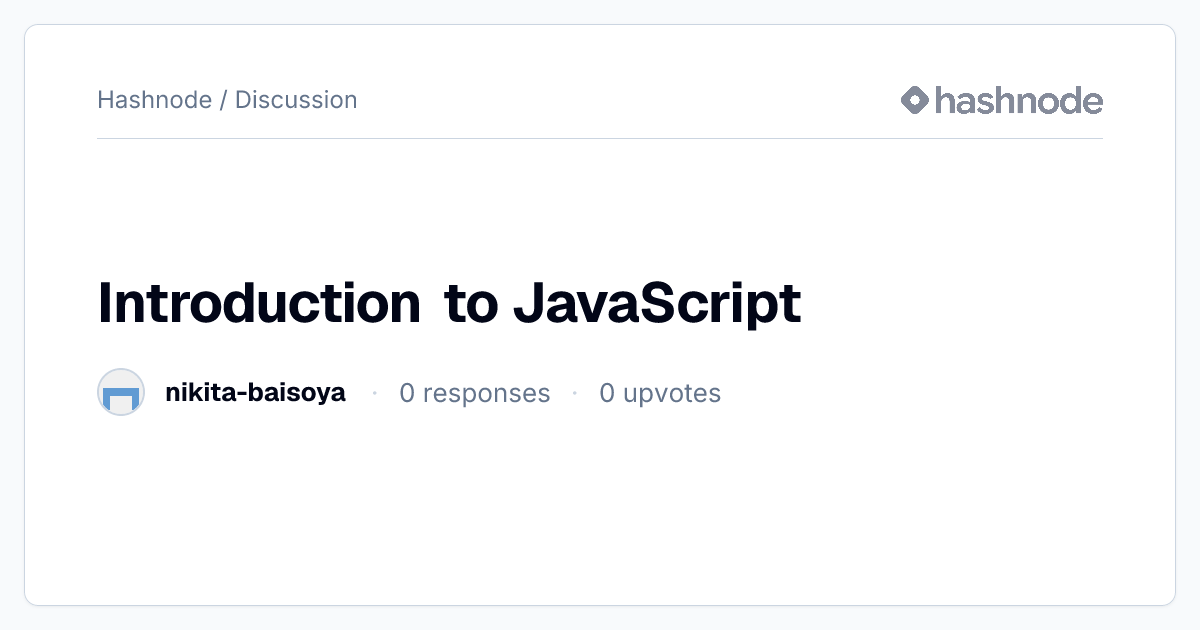
Task: Select the Discussion breadcrumb item
Action: 296,100
